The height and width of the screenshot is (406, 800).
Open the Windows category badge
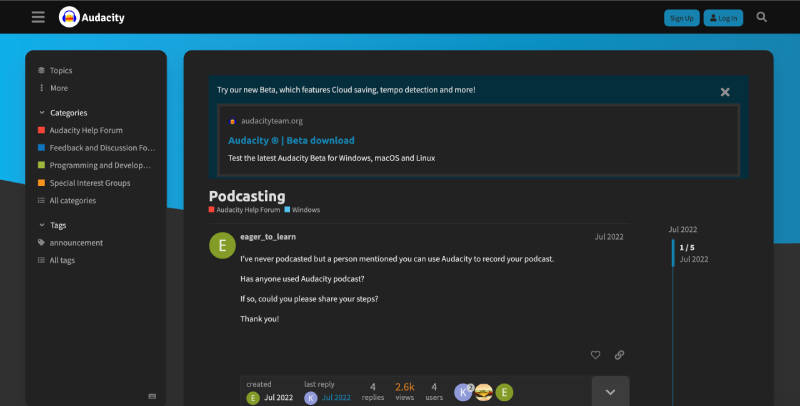[x=302, y=210]
